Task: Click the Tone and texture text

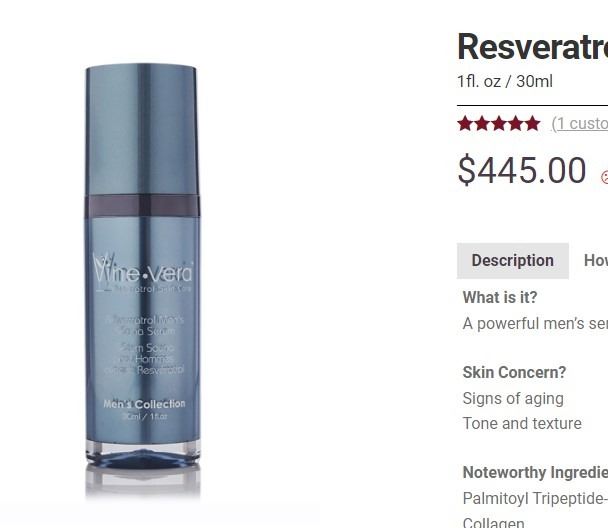Action: click(522, 423)
